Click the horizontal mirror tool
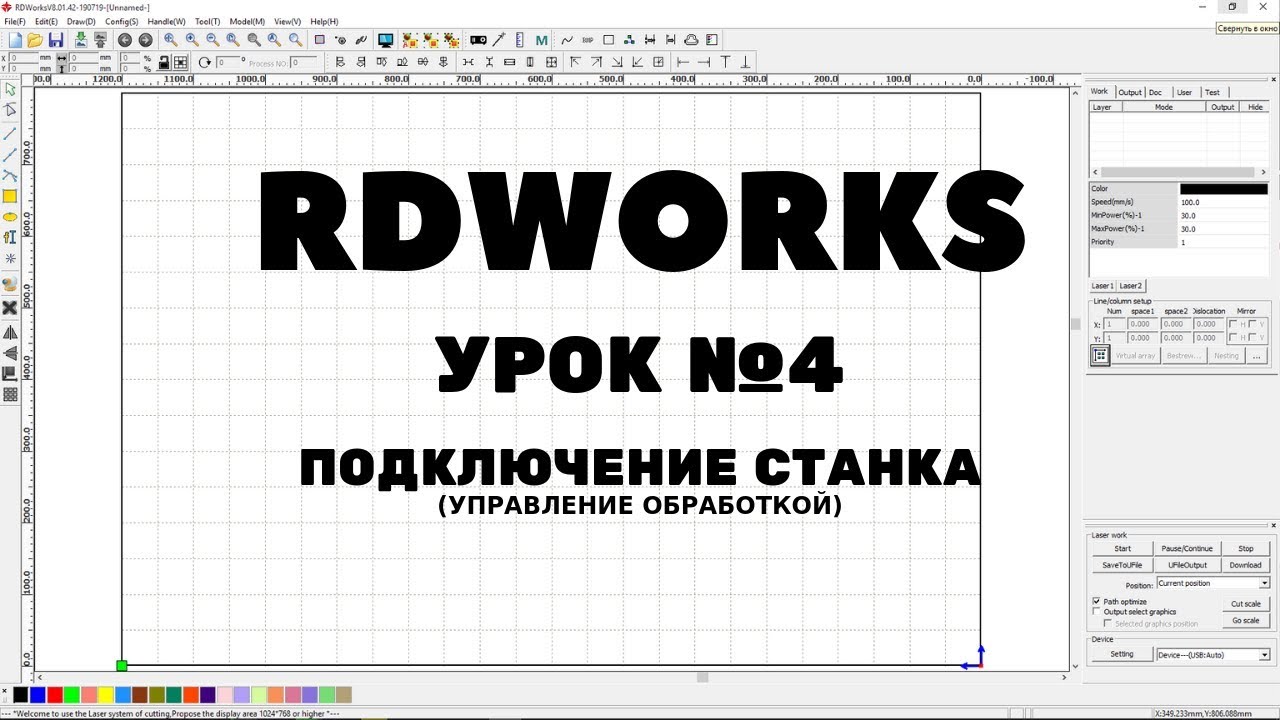This screenshot has height=720, width=1280. coord(10,332)
